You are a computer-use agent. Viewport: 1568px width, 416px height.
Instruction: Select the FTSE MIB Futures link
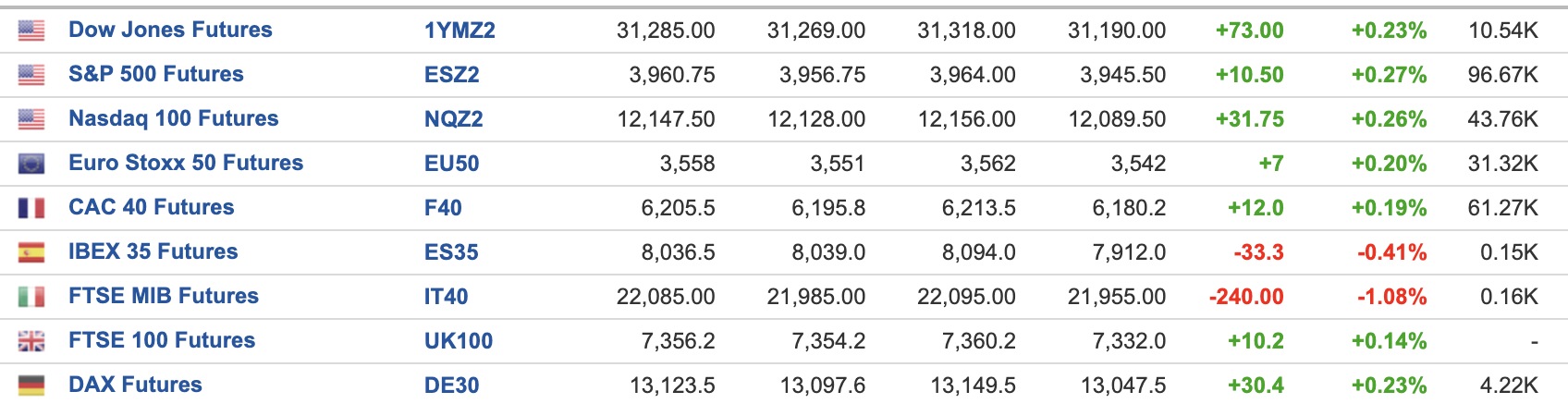[x=164, y=296]
